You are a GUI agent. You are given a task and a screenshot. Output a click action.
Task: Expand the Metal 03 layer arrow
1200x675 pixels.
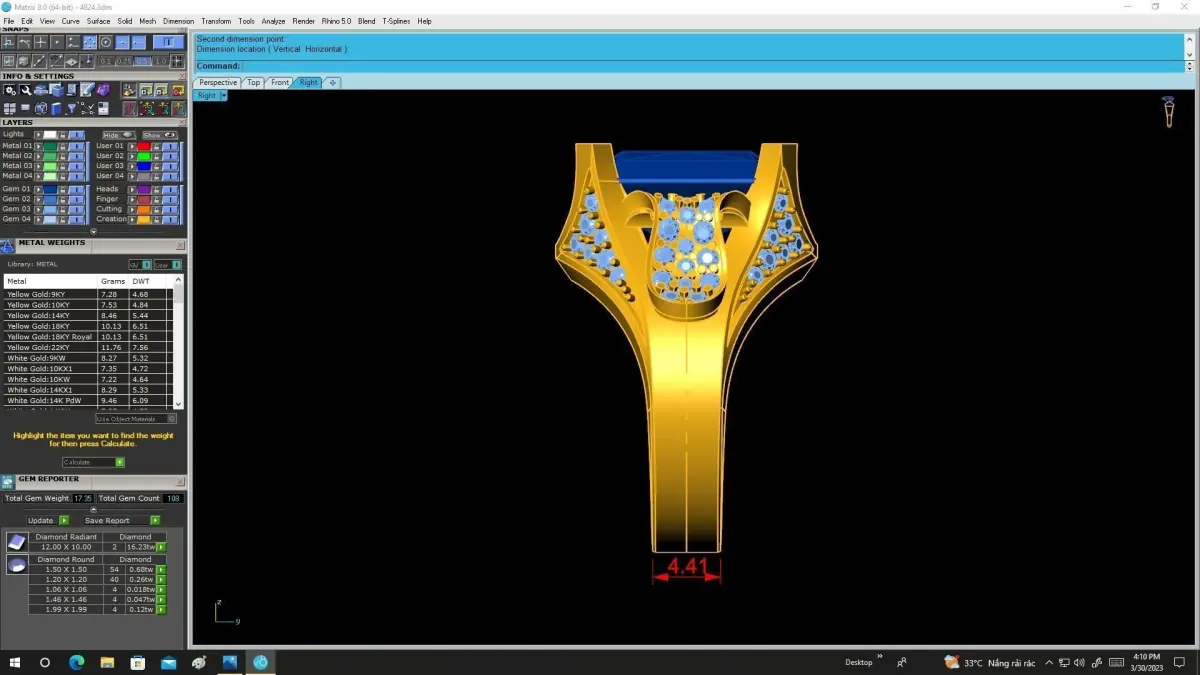[x=38, y=166]
